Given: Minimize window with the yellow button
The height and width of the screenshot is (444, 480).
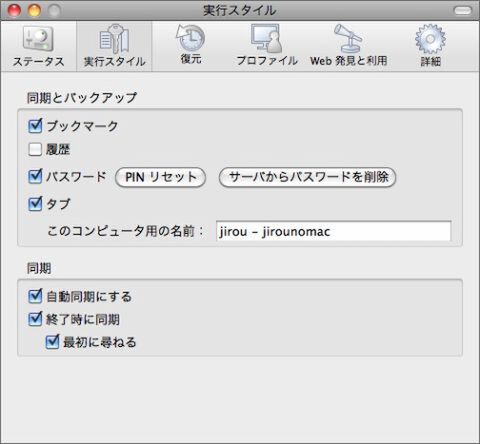Looking at the screenshot, I should coord(34,10).
